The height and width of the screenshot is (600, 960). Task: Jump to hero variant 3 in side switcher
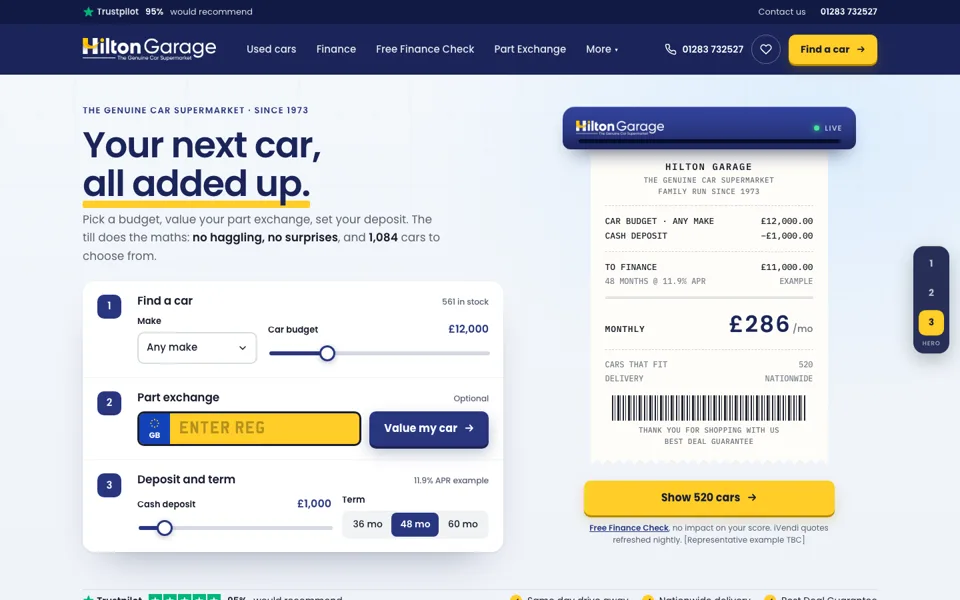(931, 322)
